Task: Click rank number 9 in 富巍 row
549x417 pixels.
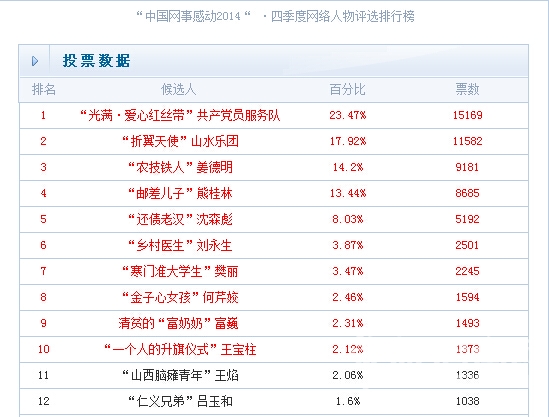Action: (x=43, y=323)
